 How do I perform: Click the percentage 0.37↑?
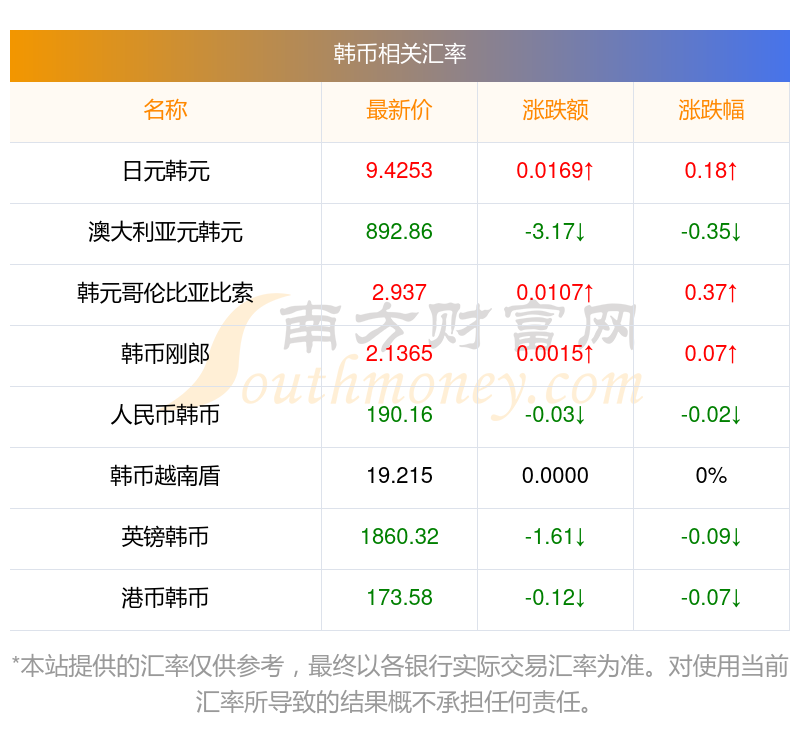[711, 293]
